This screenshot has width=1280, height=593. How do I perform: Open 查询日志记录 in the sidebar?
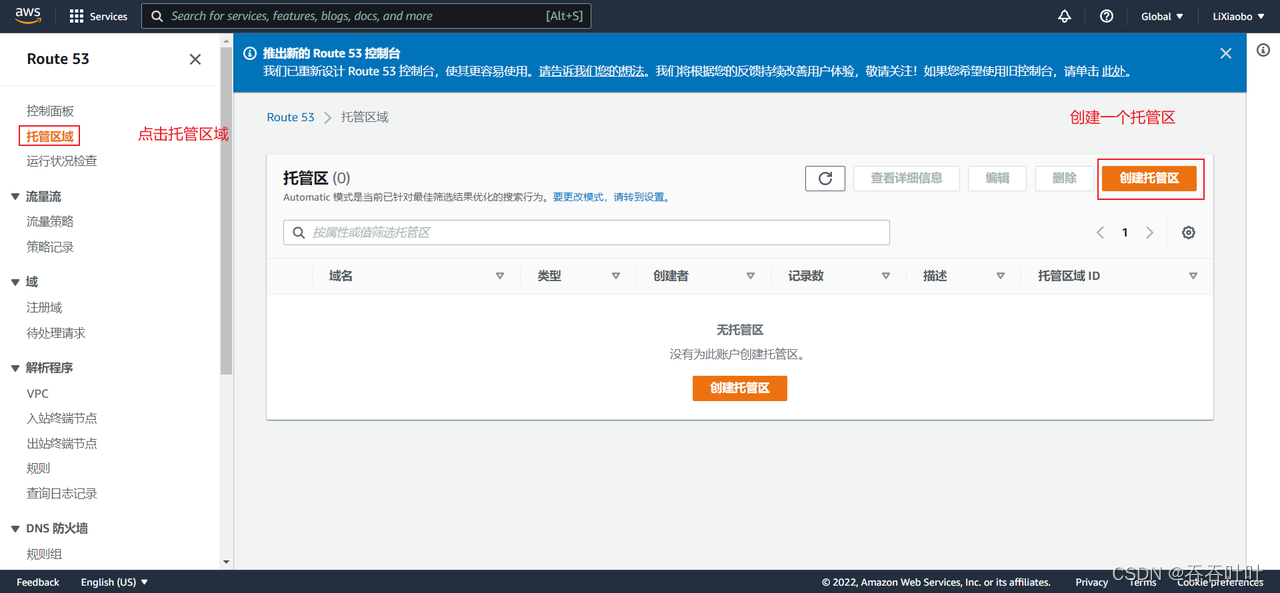(x=62, y=493)
